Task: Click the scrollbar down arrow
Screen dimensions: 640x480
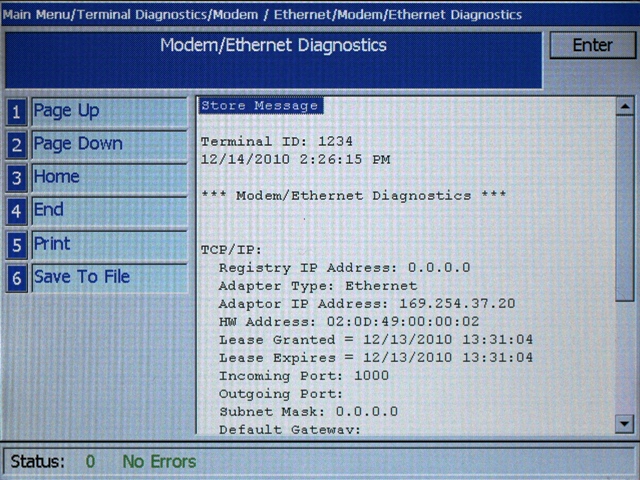Action: [624, 423]
